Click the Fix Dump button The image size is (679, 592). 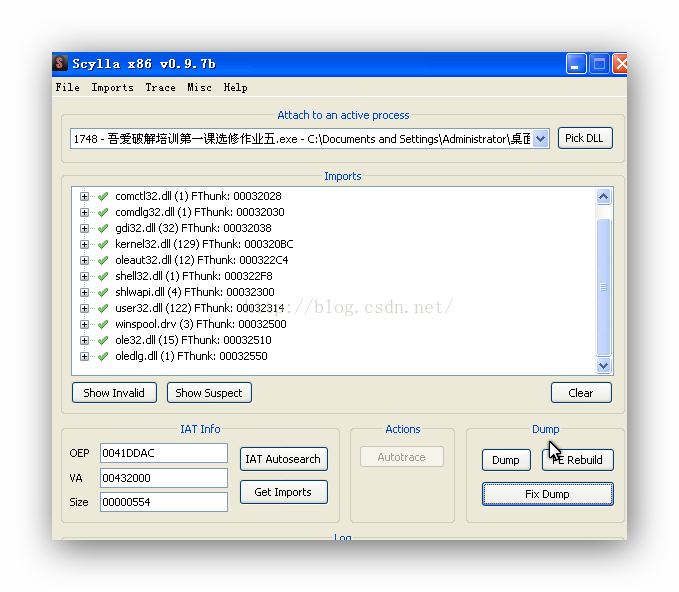(x=548, y=494)
